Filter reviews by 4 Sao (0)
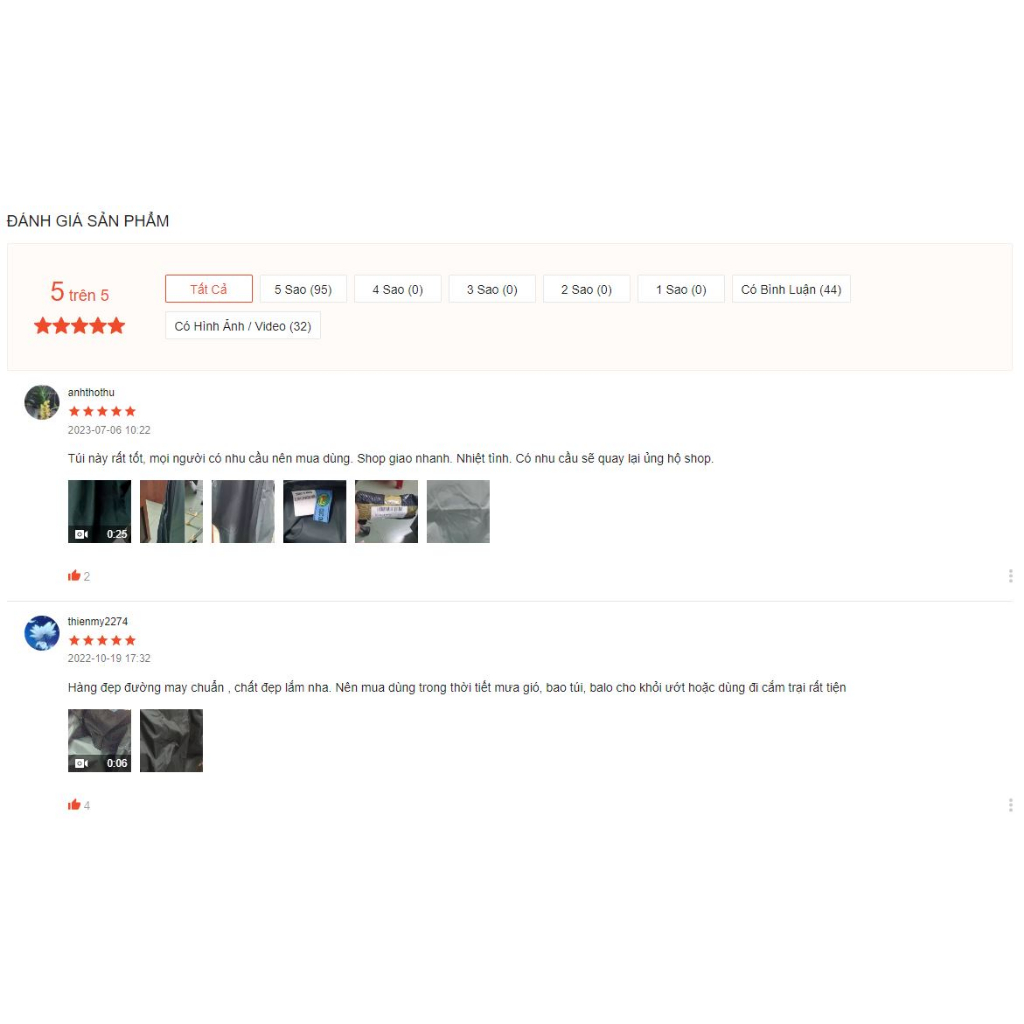 [398, 289]
